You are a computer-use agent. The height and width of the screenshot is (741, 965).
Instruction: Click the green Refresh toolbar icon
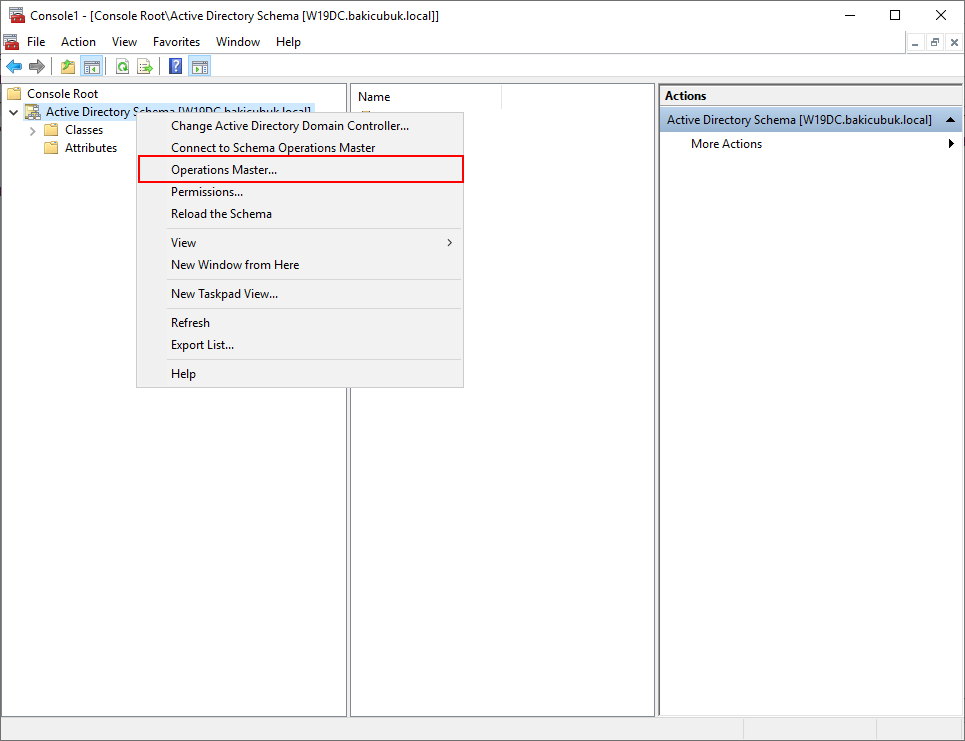click(122, 66)
